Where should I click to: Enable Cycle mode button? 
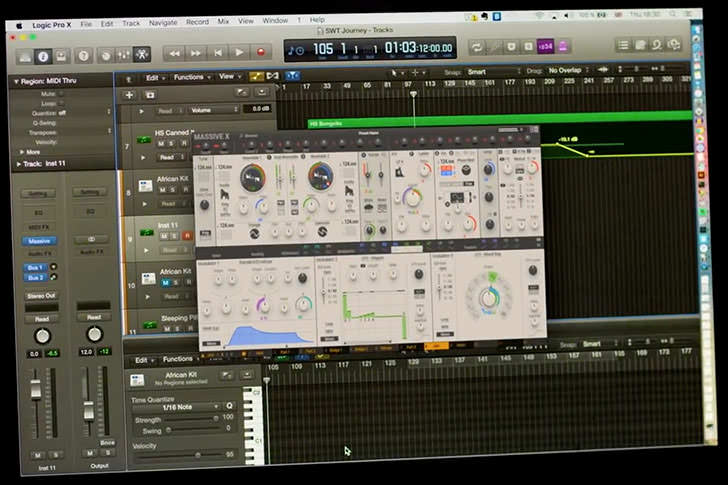coord(477,47)
